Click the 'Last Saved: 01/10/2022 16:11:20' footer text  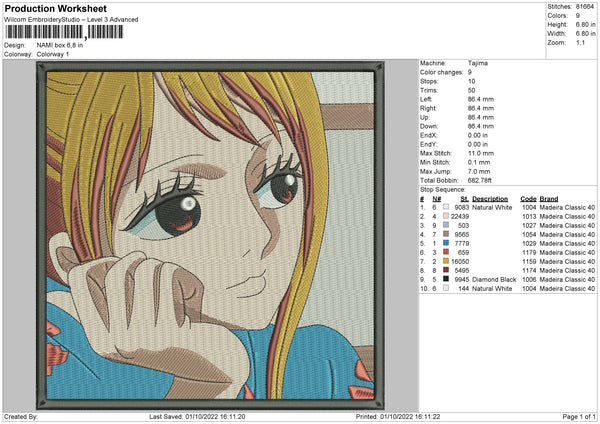click(197, 416)
